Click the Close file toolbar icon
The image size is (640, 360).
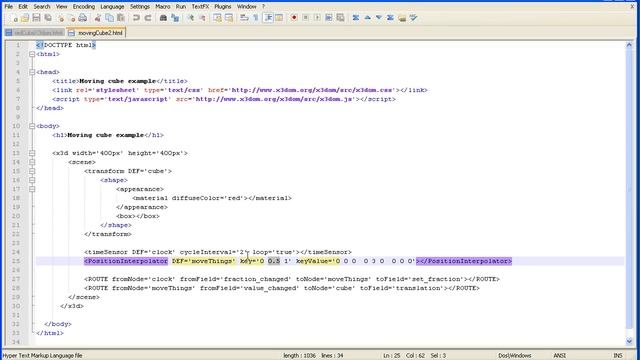pyautogui.click(x=60, y=18)
